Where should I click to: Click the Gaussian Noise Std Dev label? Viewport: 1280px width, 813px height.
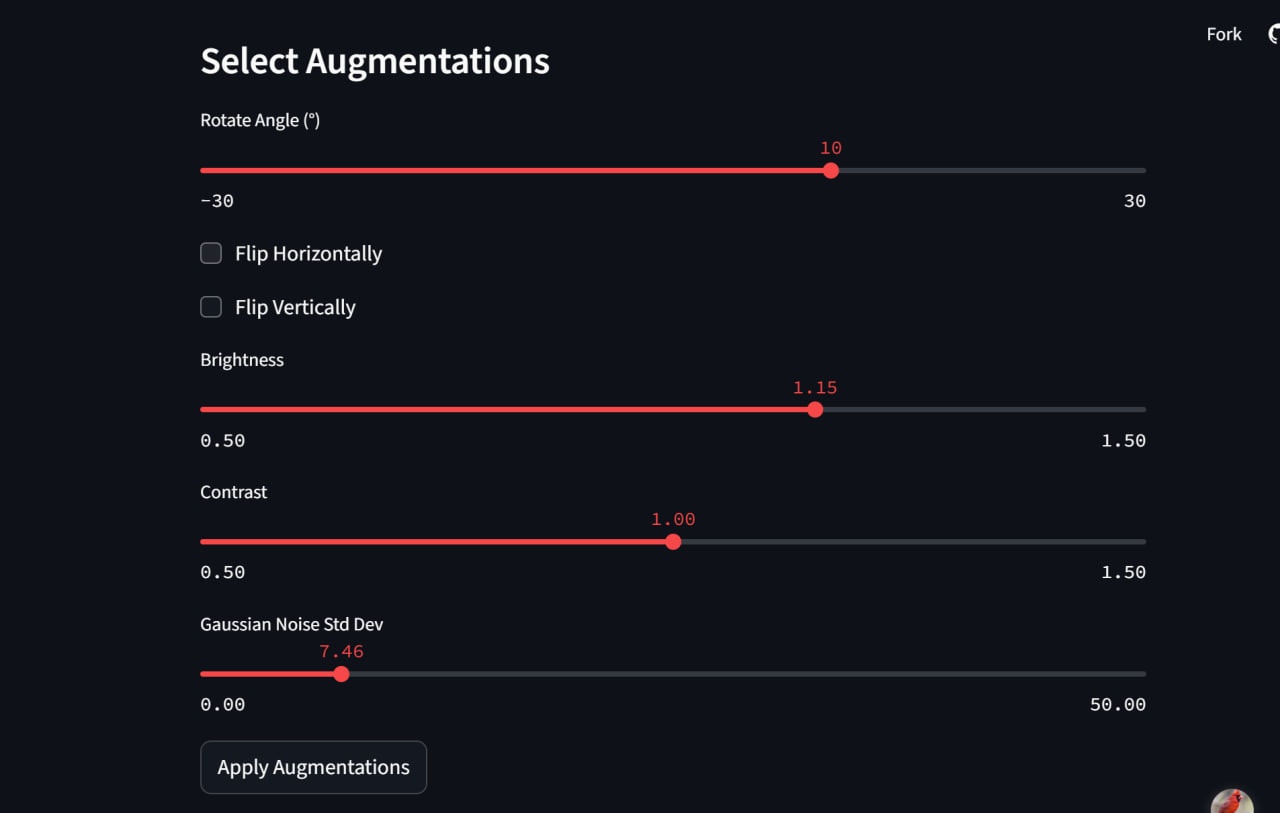[291, 623]
